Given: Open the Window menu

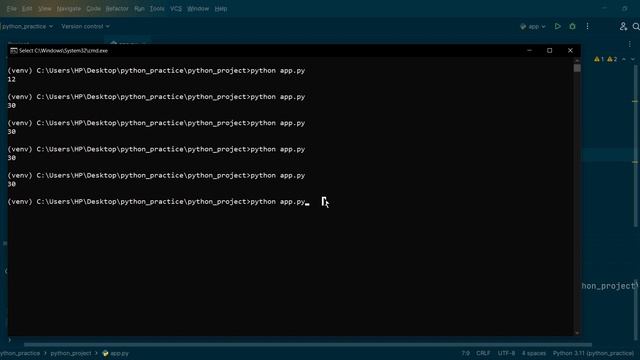Looking at the screenshot, I should [x=198, y=9].
